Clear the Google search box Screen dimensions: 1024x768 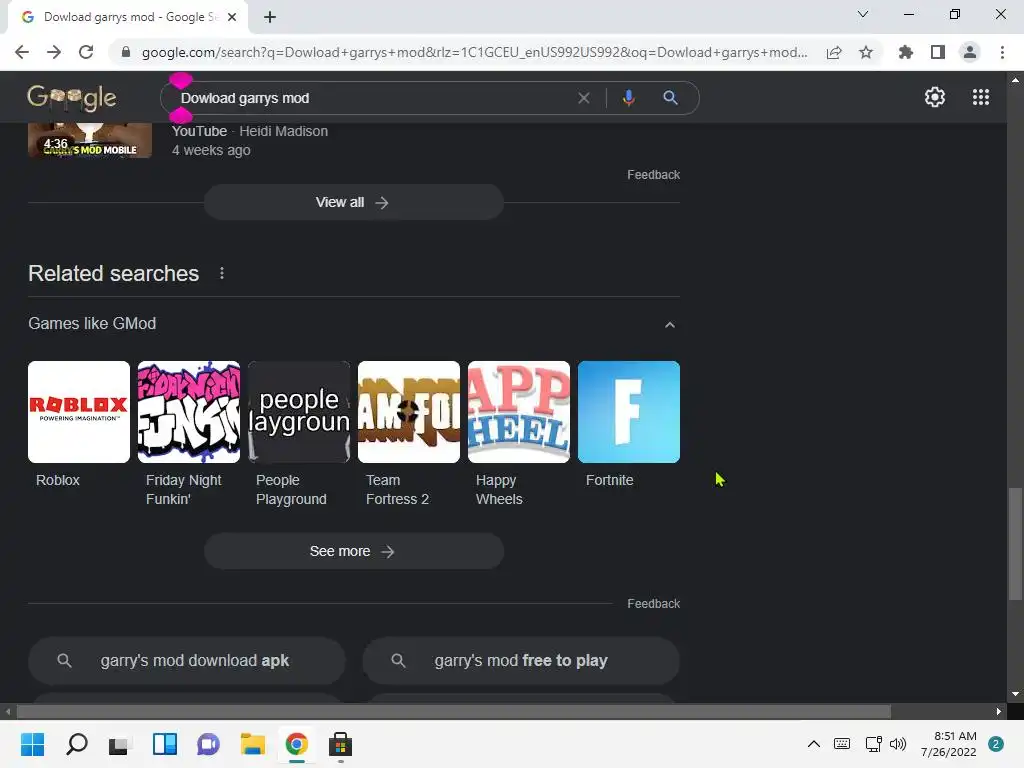point(584,98)
